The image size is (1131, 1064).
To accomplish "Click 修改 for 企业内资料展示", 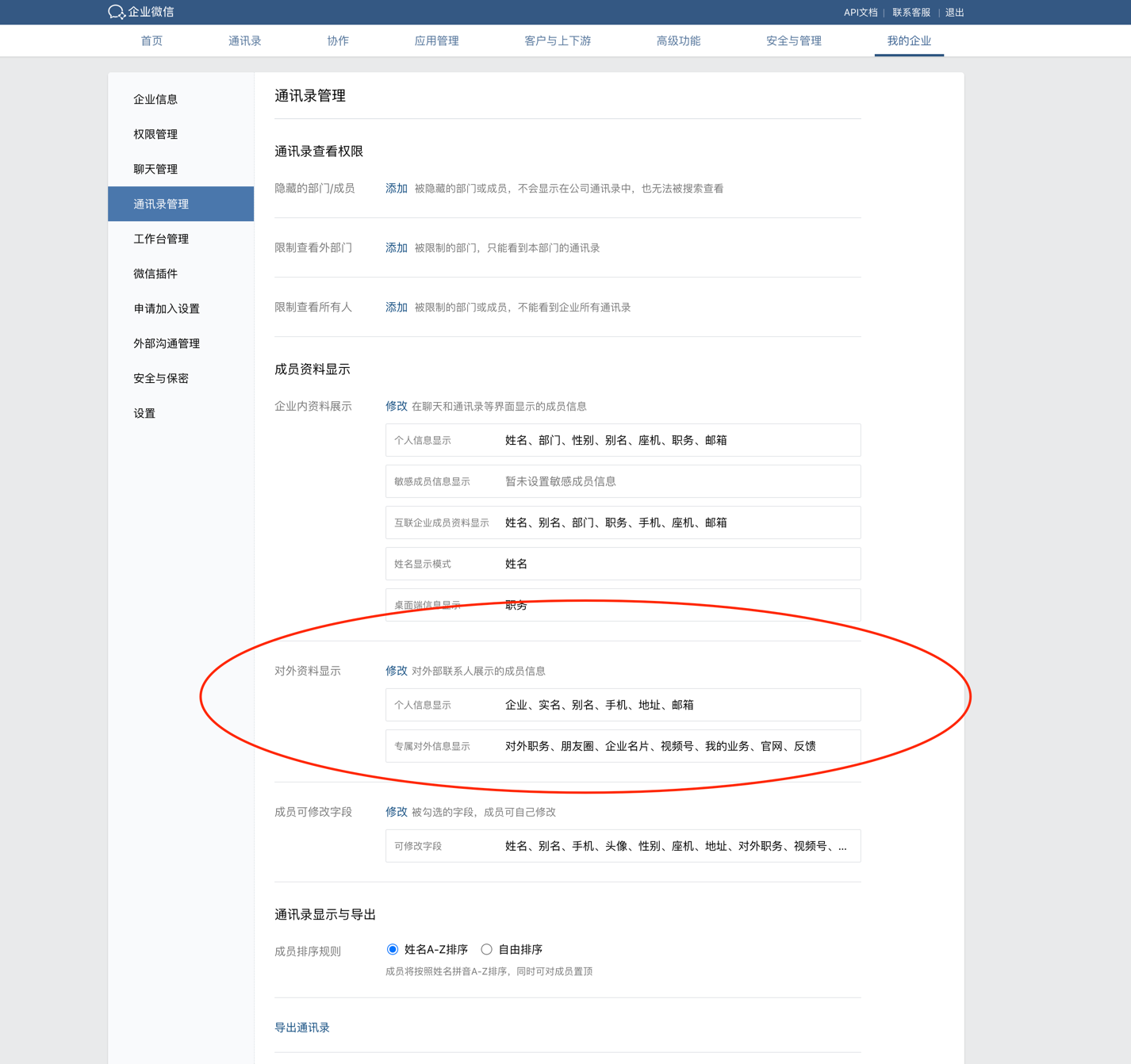I will click(x=397, y=406).
